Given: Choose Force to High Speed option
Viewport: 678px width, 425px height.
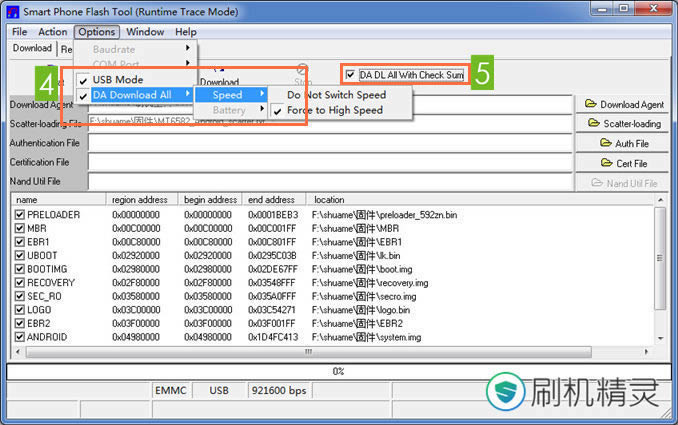Looking at the screenshot, I should [x=334, y=110].
